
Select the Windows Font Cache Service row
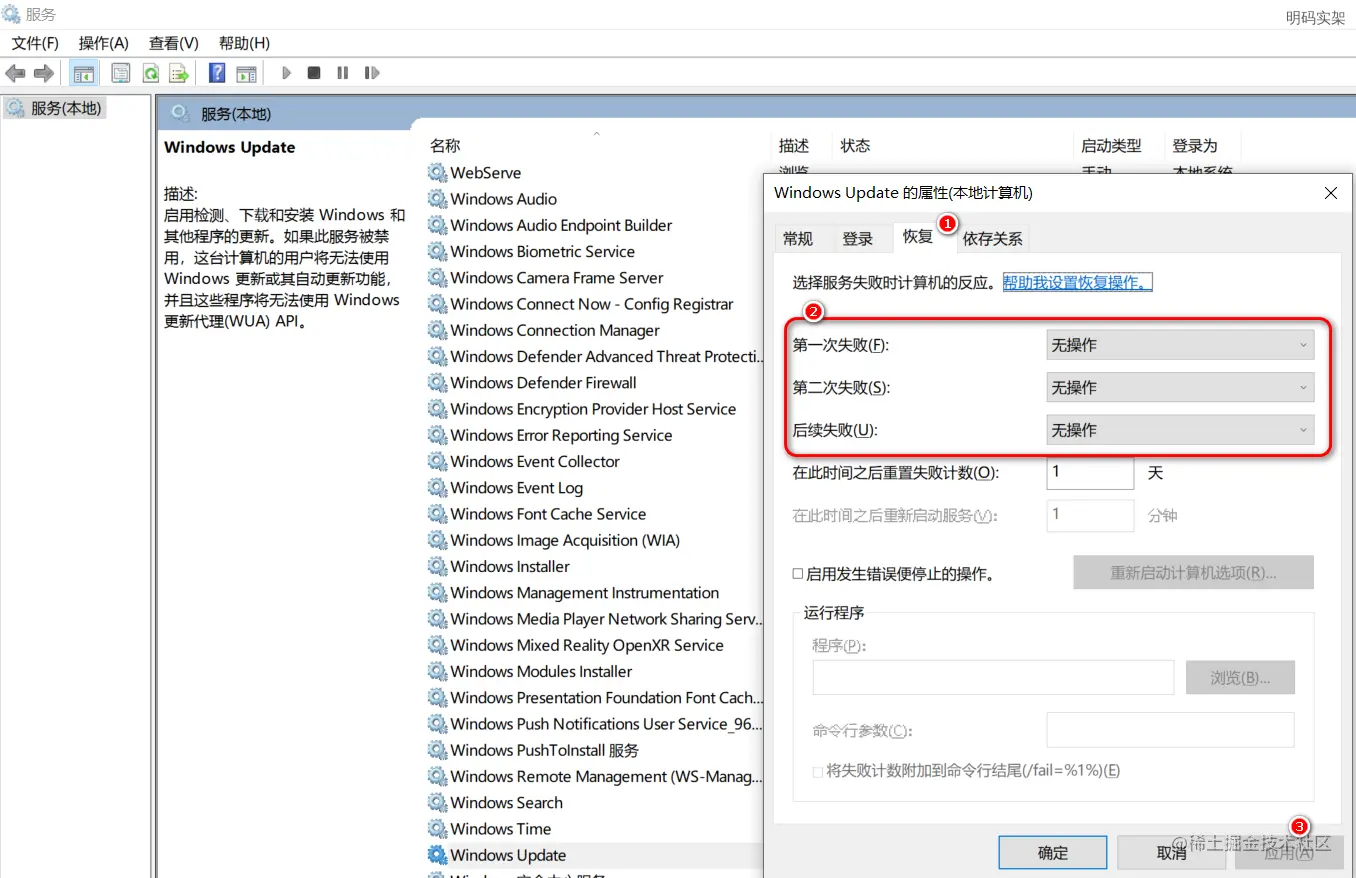click(548, 514)
